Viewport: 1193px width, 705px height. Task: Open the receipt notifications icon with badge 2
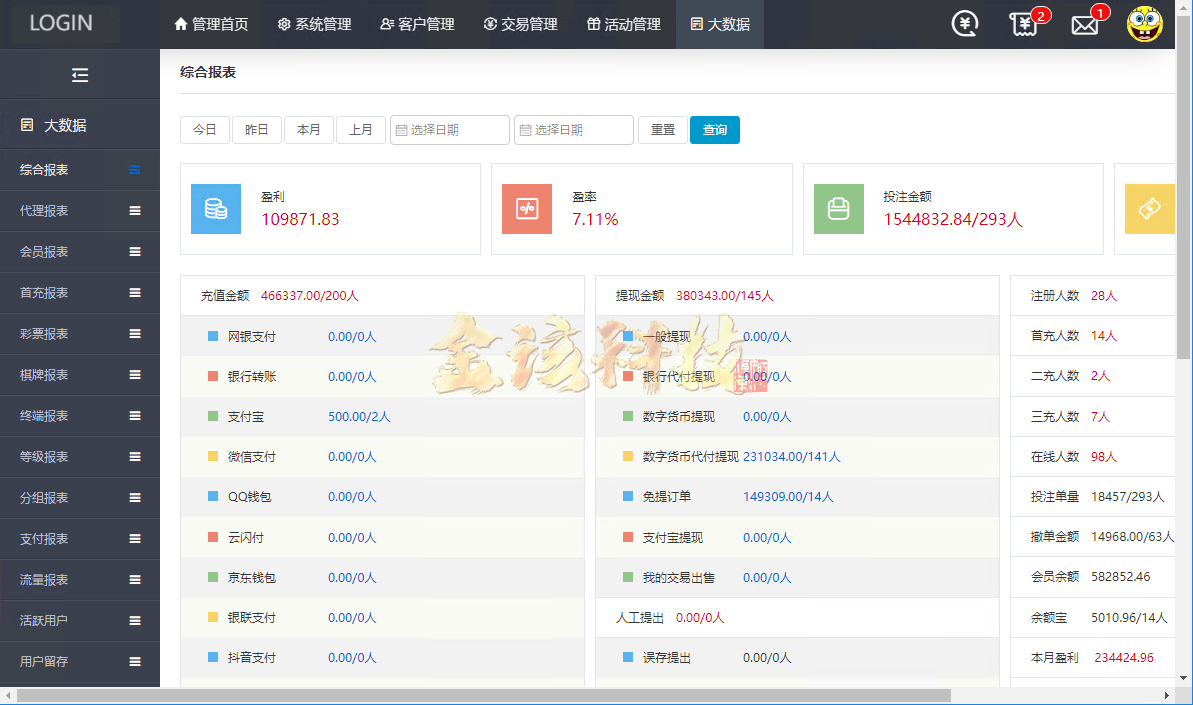(x=1023, y=24)
